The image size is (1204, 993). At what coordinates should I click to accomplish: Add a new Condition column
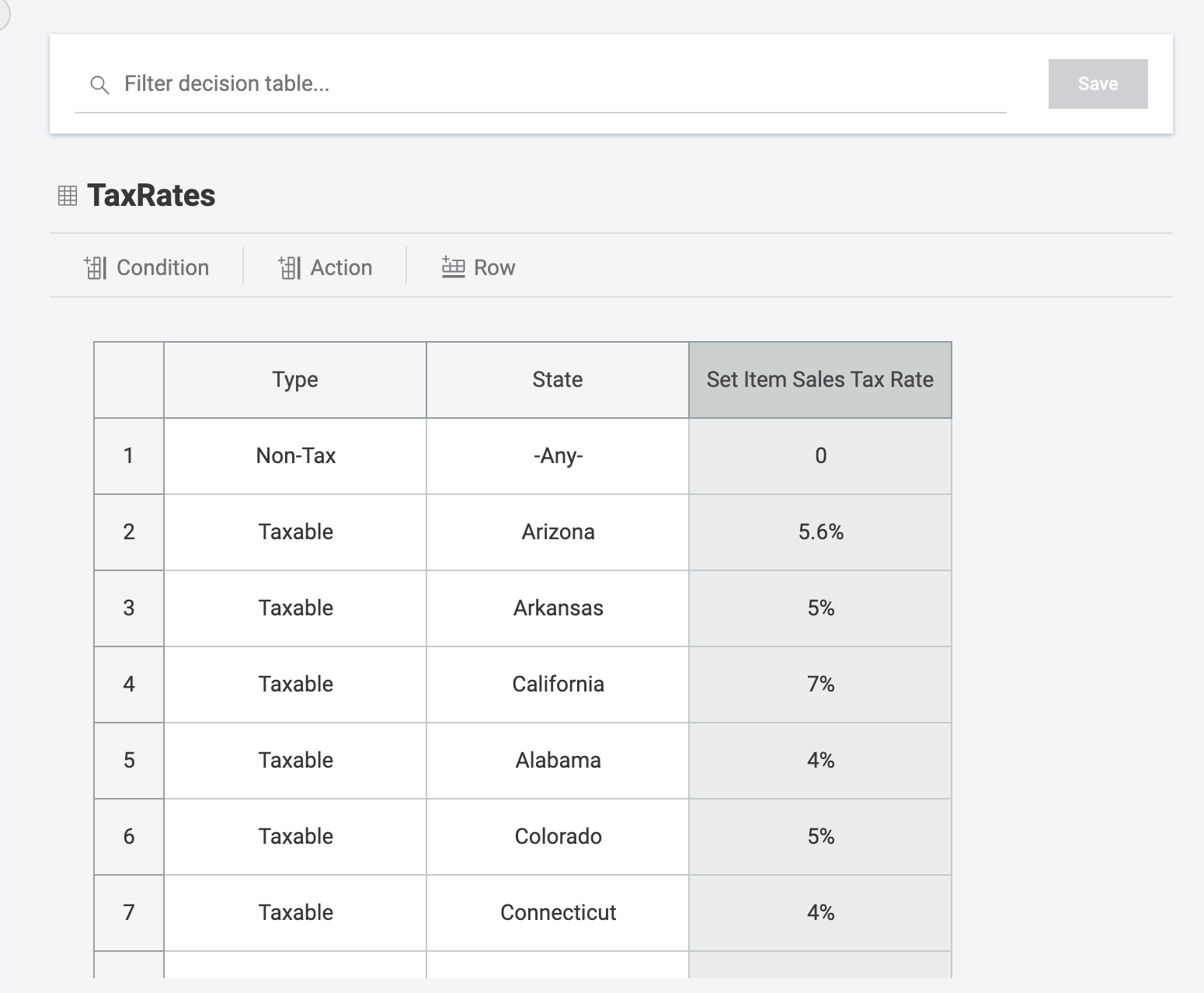147,267
